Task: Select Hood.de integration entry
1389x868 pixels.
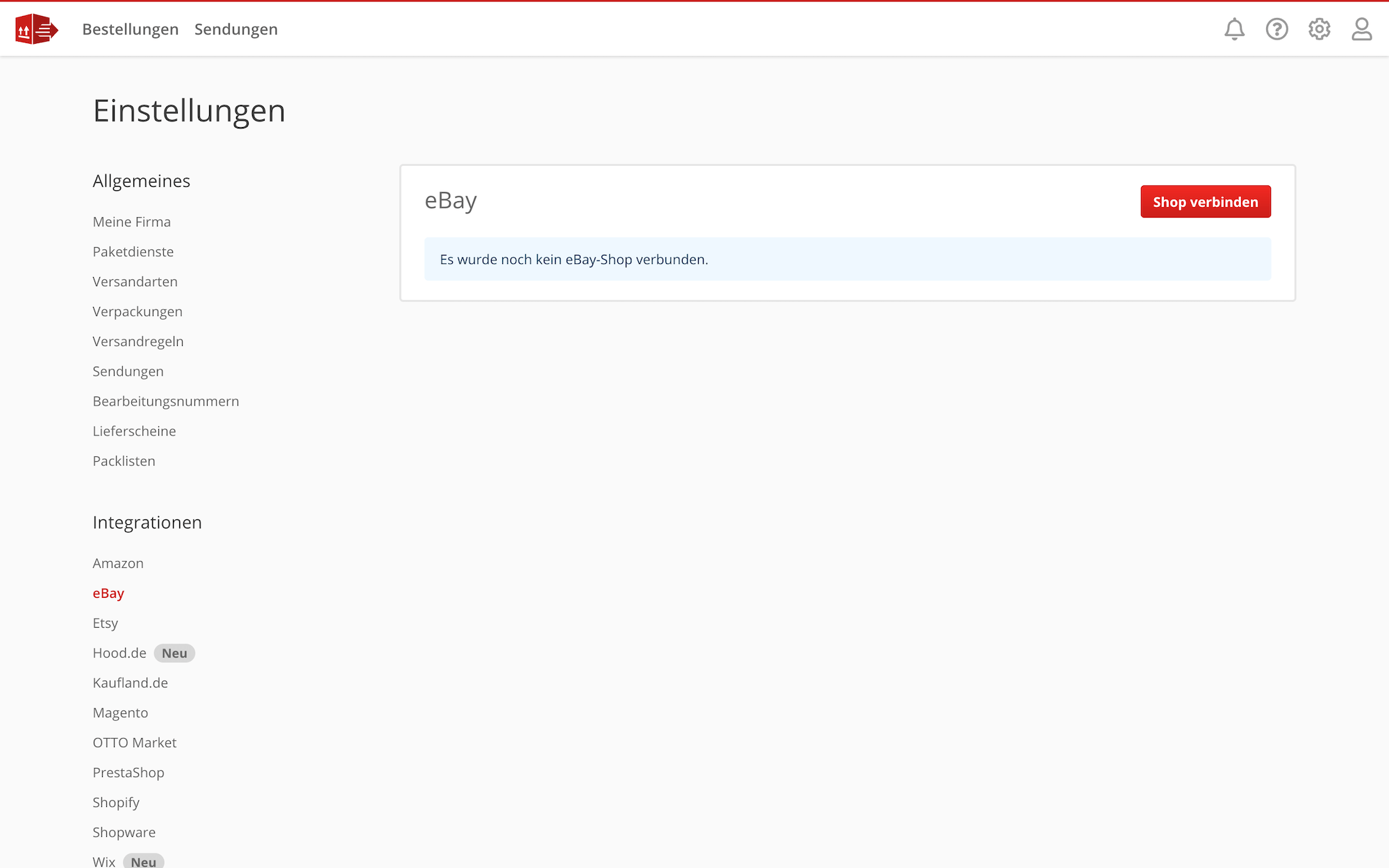Action: pyautogui.click(x=119, y=653)
